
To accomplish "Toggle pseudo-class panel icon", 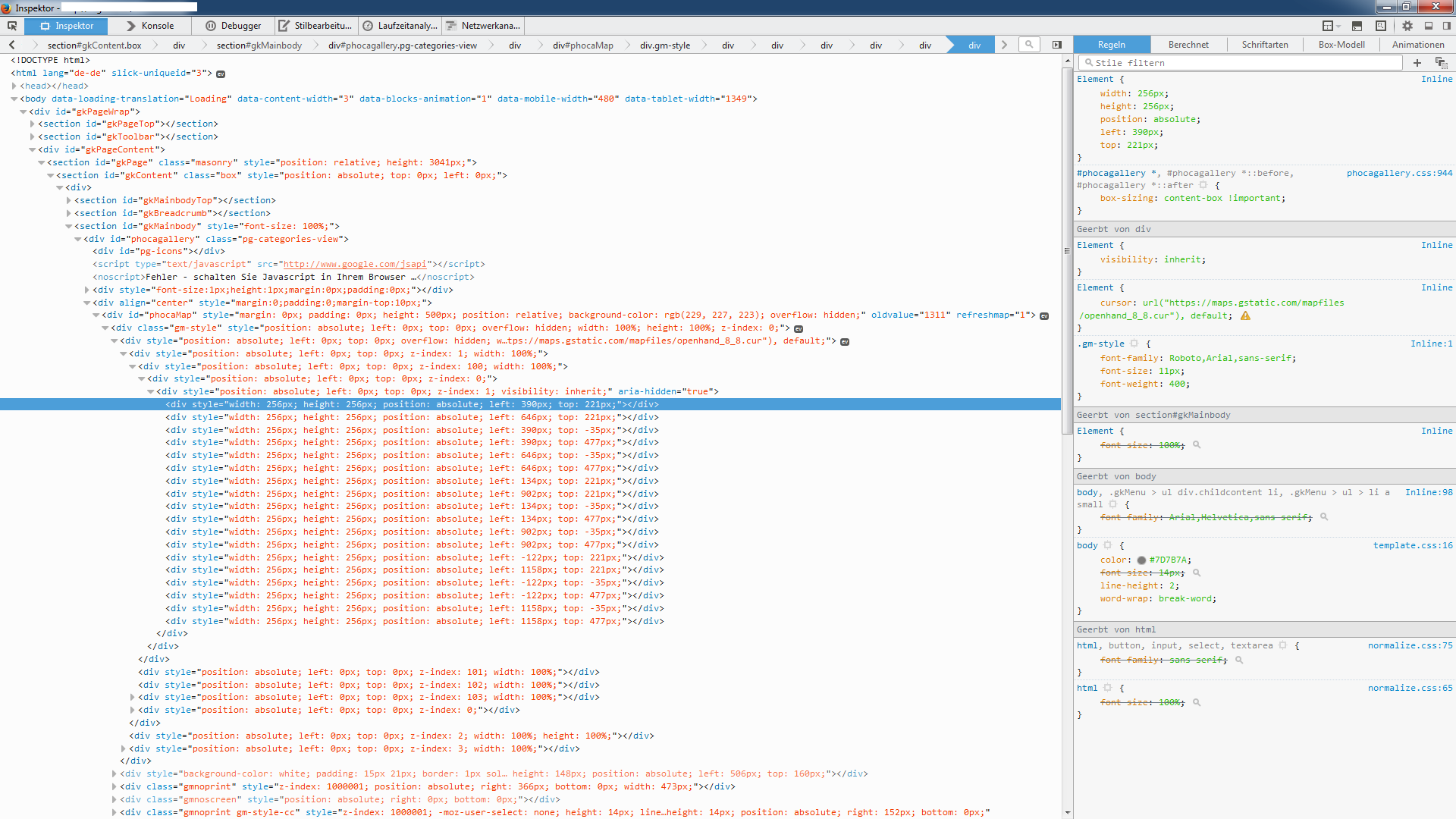I will click(1441, 63).
